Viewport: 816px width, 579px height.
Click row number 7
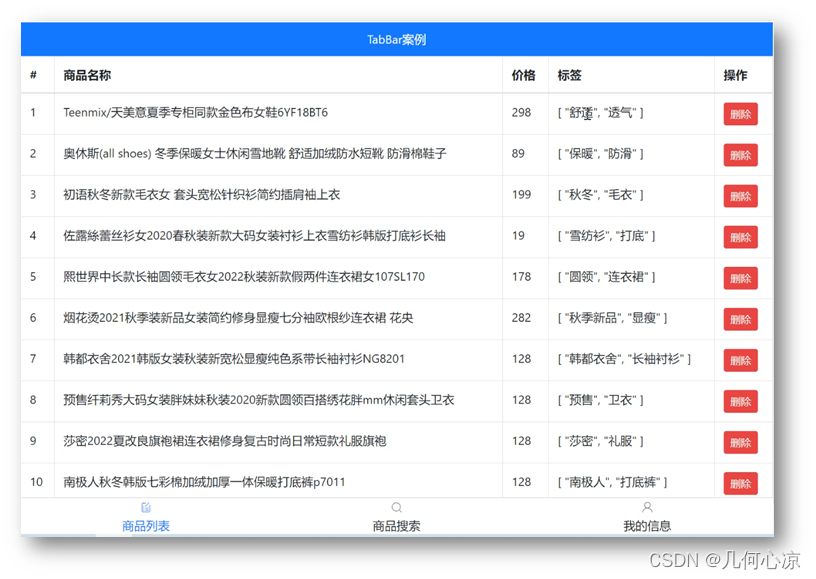tap(33, 359)
